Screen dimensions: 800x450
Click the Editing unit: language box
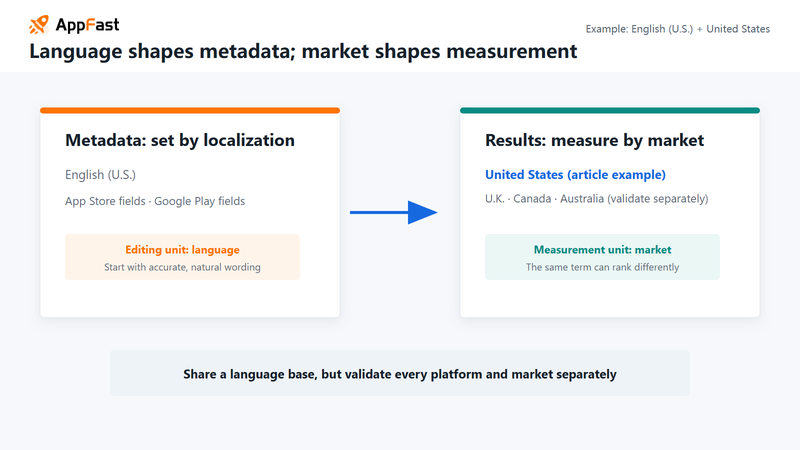(182, 257)
